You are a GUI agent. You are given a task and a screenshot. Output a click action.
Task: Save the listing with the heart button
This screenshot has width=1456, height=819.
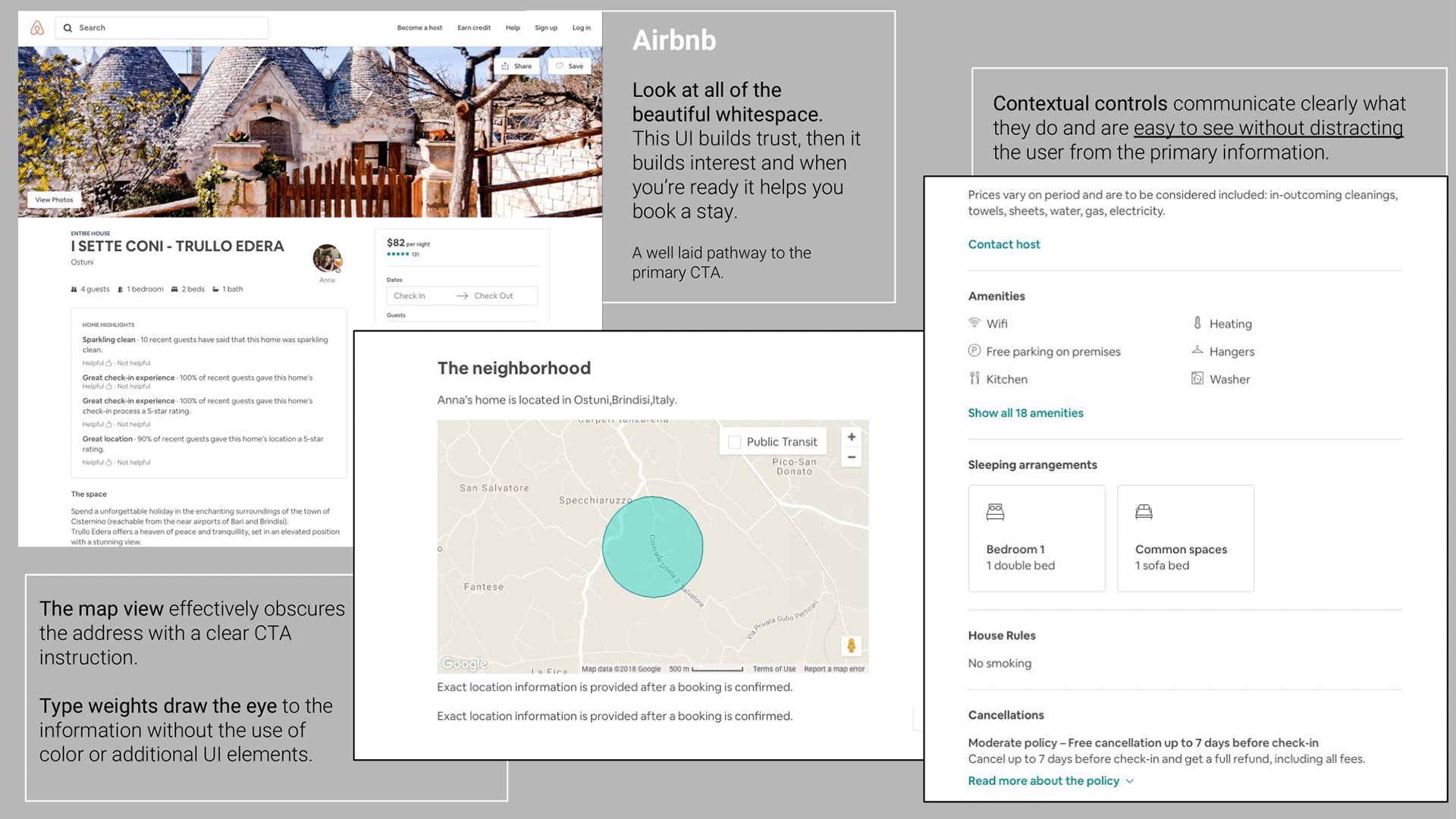pyautogui.click(x=570, y=66)
